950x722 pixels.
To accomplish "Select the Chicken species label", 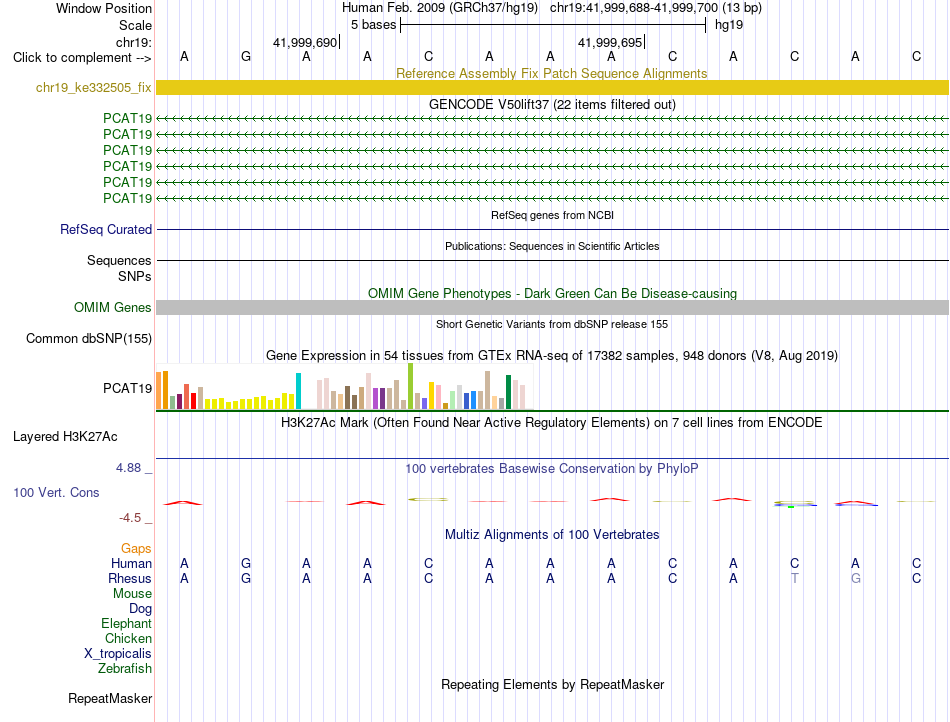I will (128, 638).
